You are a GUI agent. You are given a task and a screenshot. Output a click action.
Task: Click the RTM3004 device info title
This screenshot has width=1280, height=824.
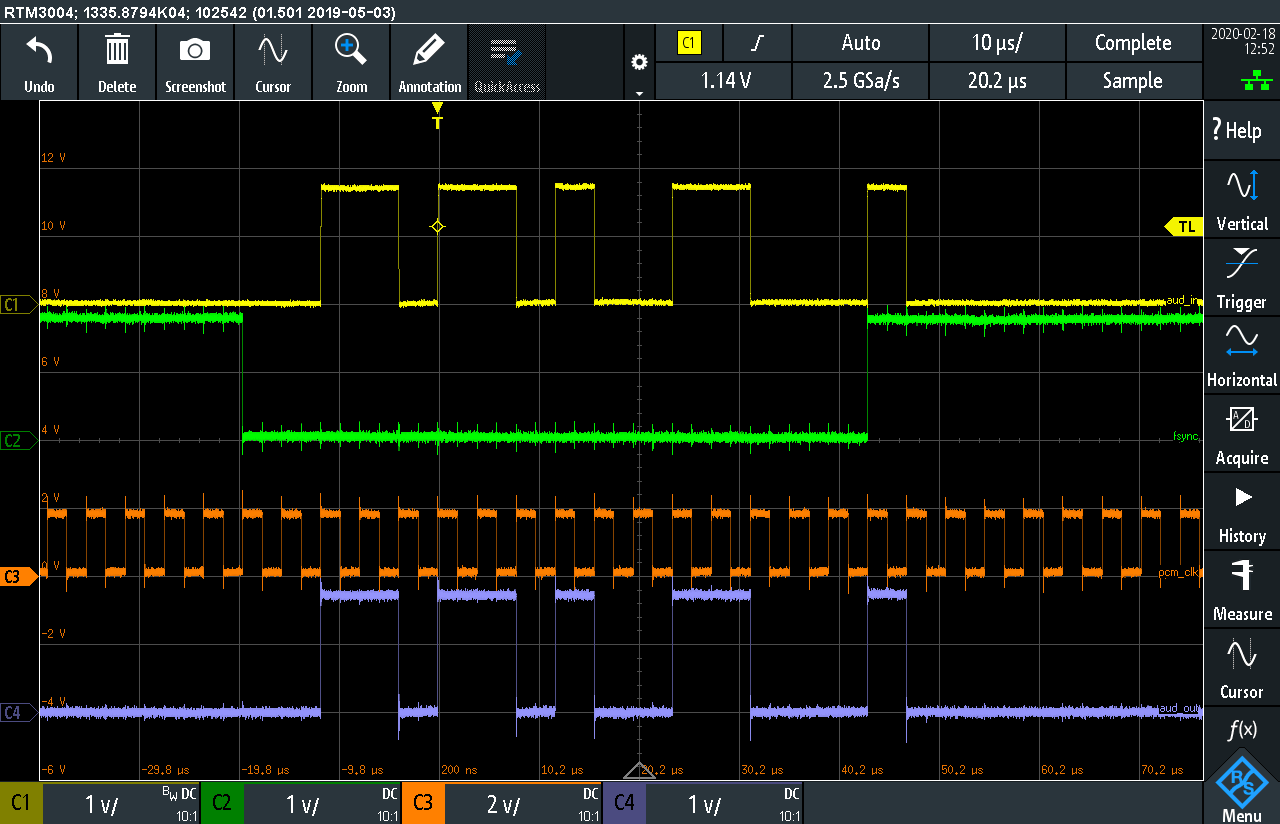(x=200, y=12)
